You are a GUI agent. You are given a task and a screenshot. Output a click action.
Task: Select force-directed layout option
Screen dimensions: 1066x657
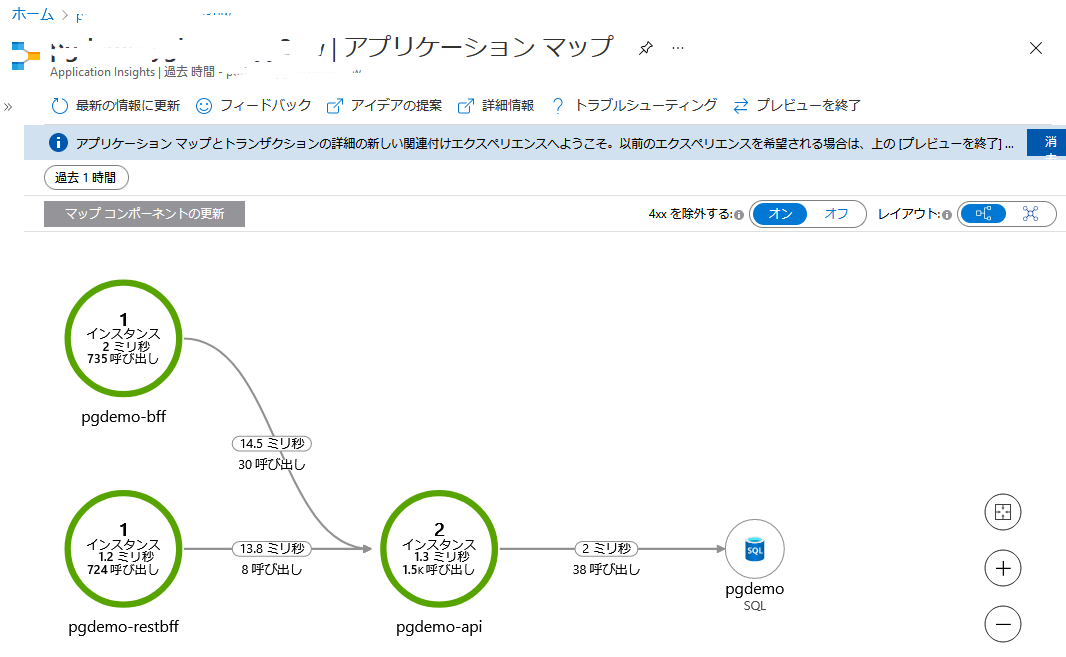(1031, 214)
